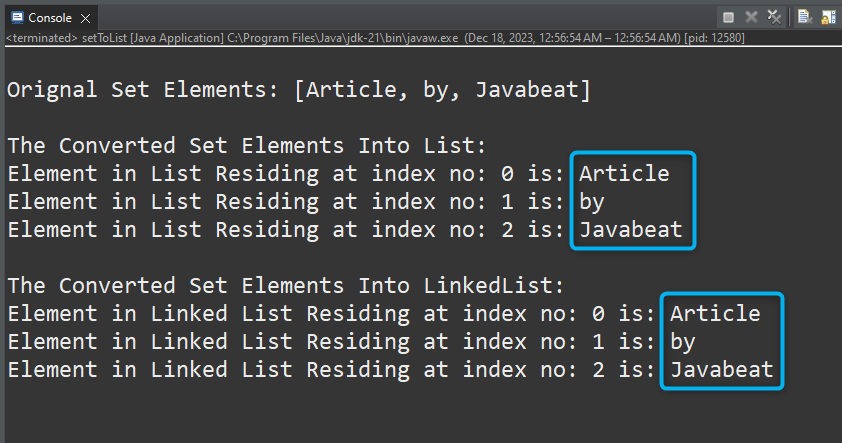Click the Remove Launch single X icon

751,17
